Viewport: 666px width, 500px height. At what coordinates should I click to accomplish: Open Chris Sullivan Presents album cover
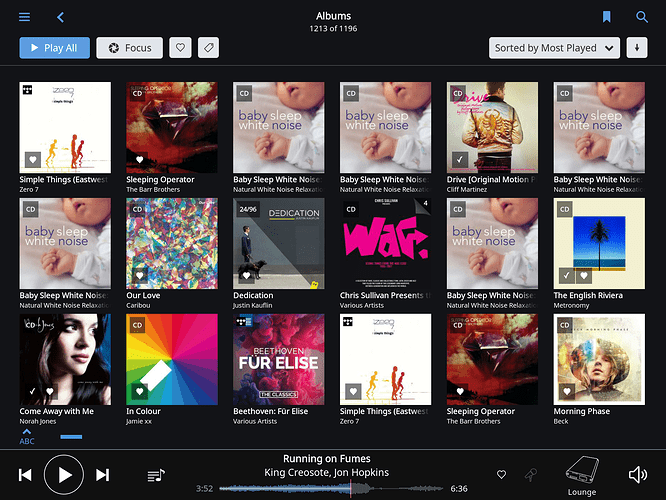tap(386, 243)
